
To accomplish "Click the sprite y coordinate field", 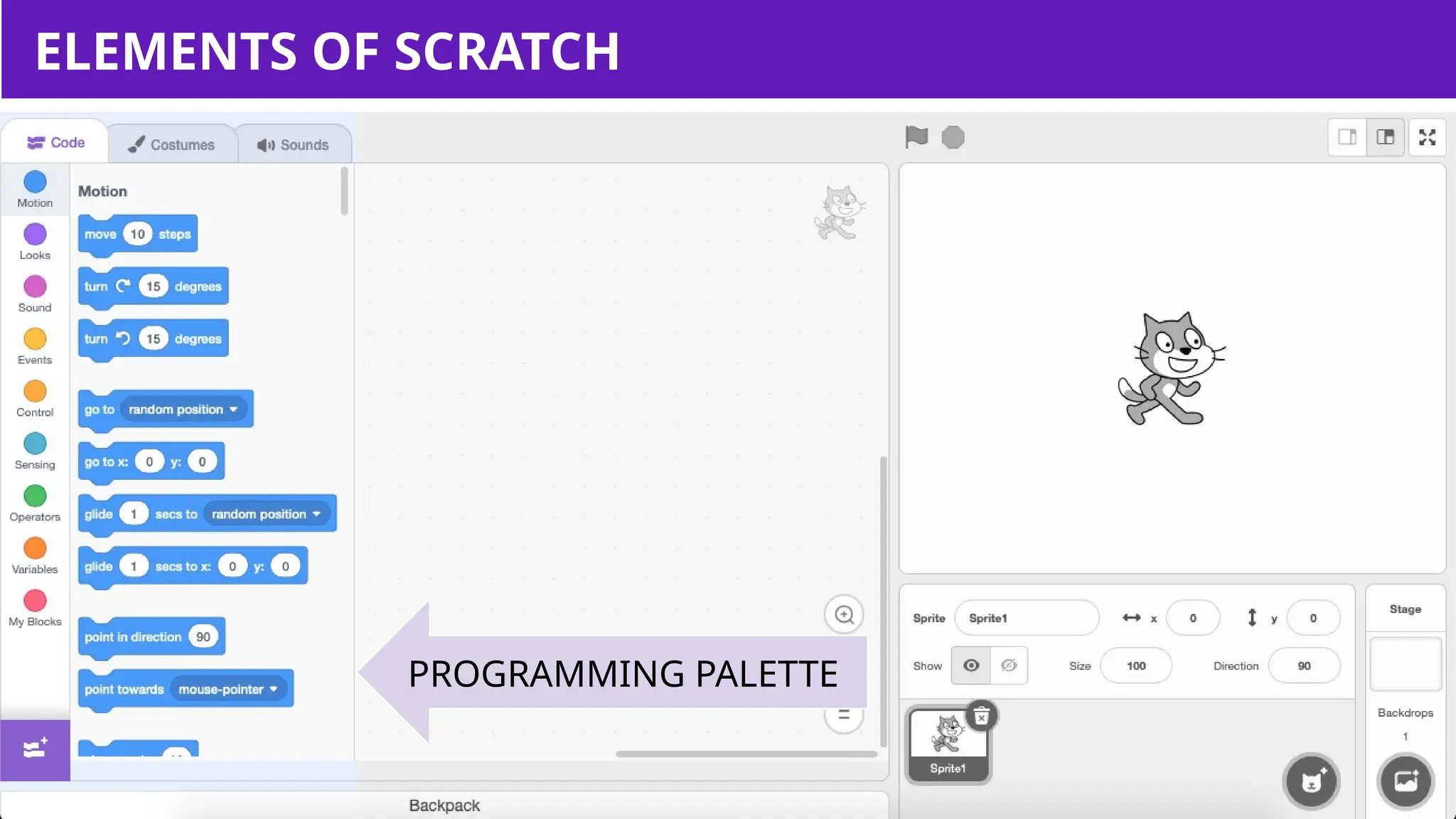I will (1313, 618).
